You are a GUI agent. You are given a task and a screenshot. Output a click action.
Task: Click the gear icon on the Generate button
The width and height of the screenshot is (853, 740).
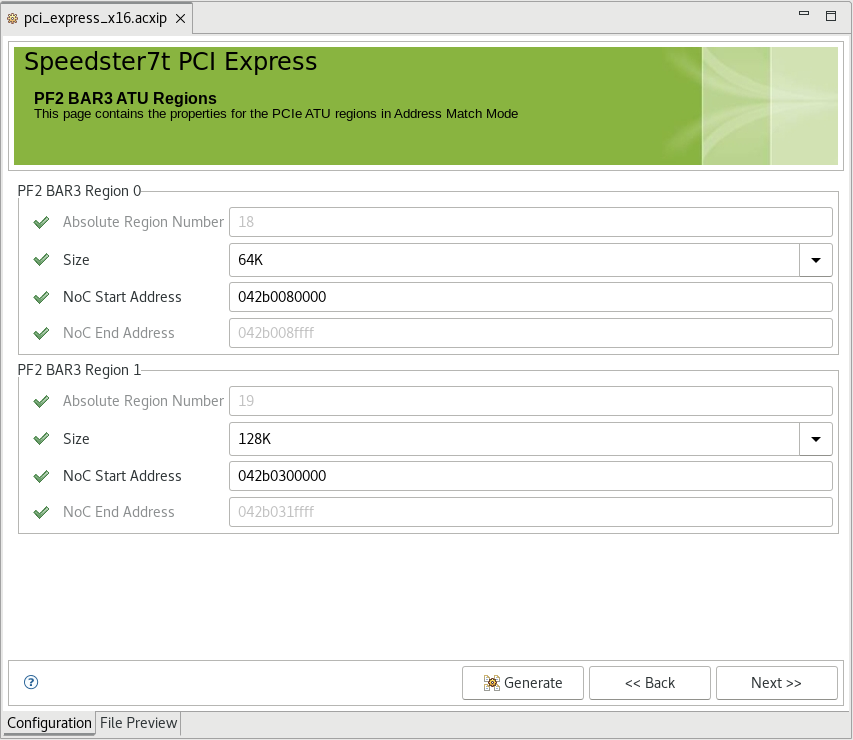pos(491,683)
